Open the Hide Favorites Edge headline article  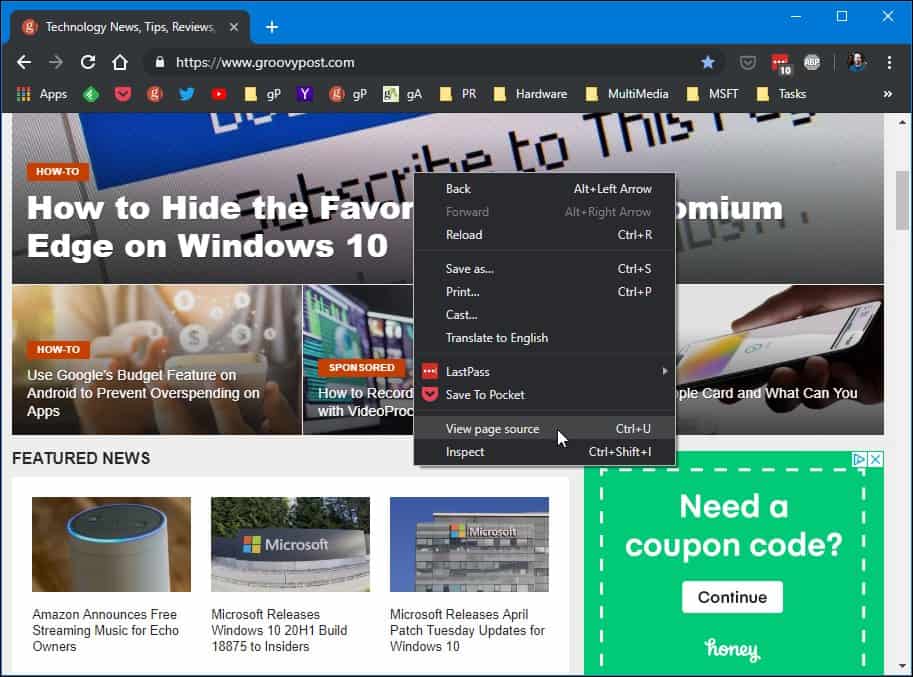[x=220, y=226]
